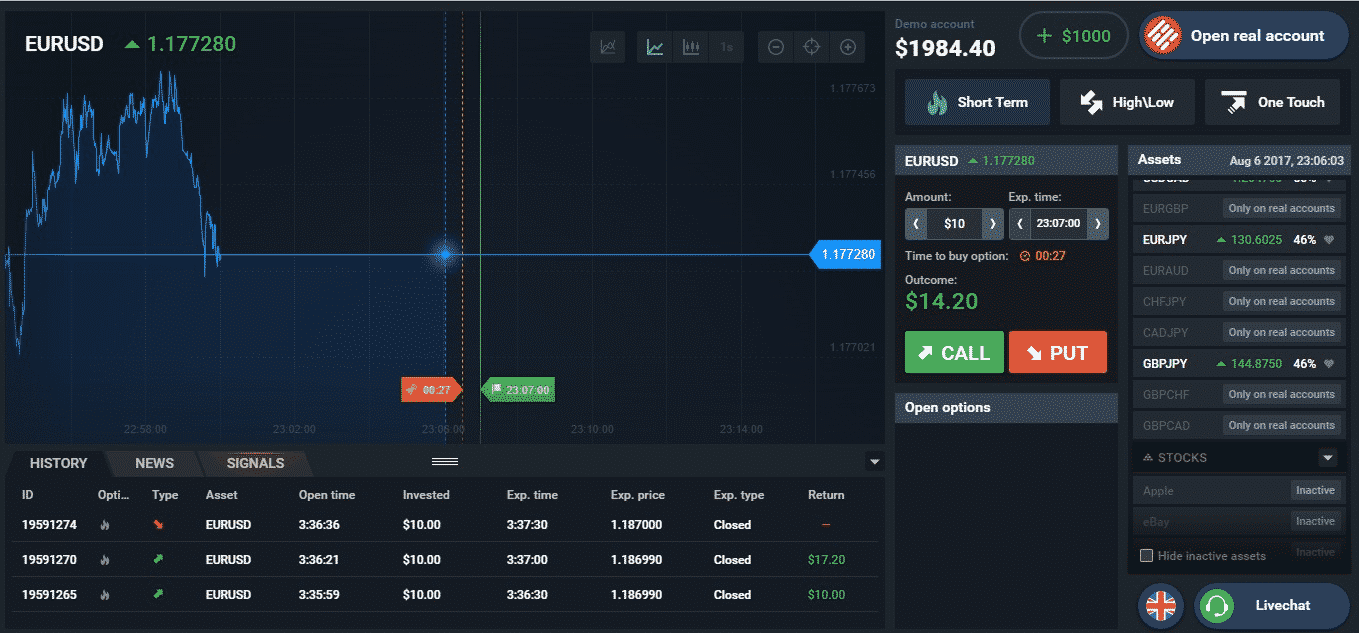
Task: Select the EURGBP asset row
Action: click(1239, 208)
